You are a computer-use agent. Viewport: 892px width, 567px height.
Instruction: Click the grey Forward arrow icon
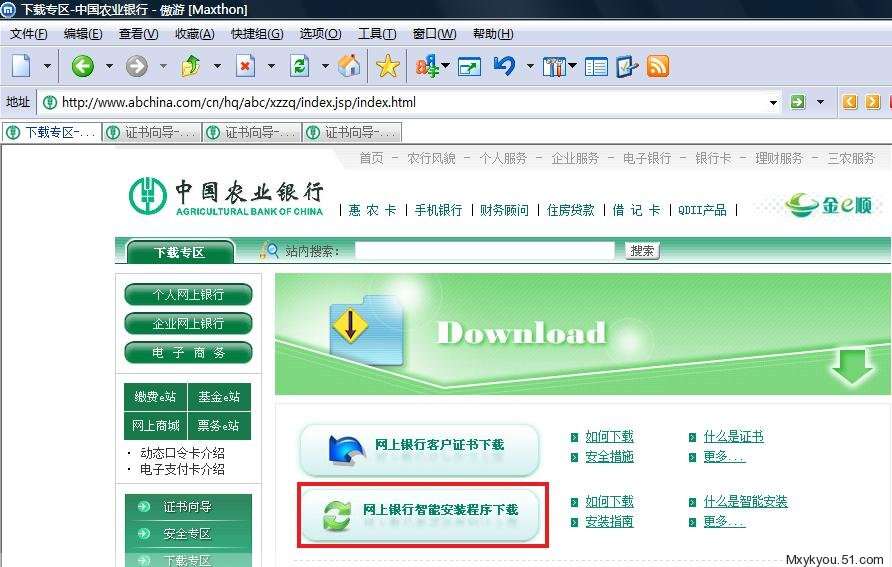pos(137,66)
